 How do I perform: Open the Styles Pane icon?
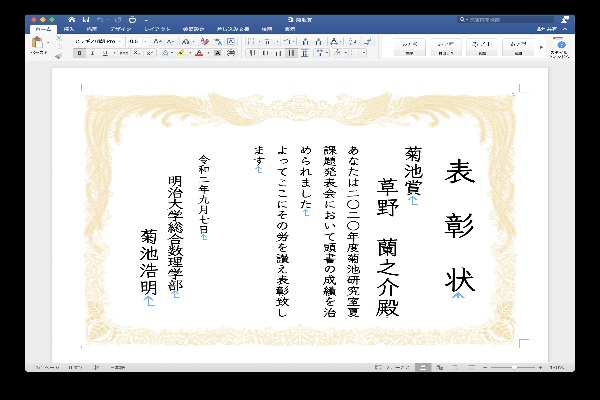pos(560,47)
